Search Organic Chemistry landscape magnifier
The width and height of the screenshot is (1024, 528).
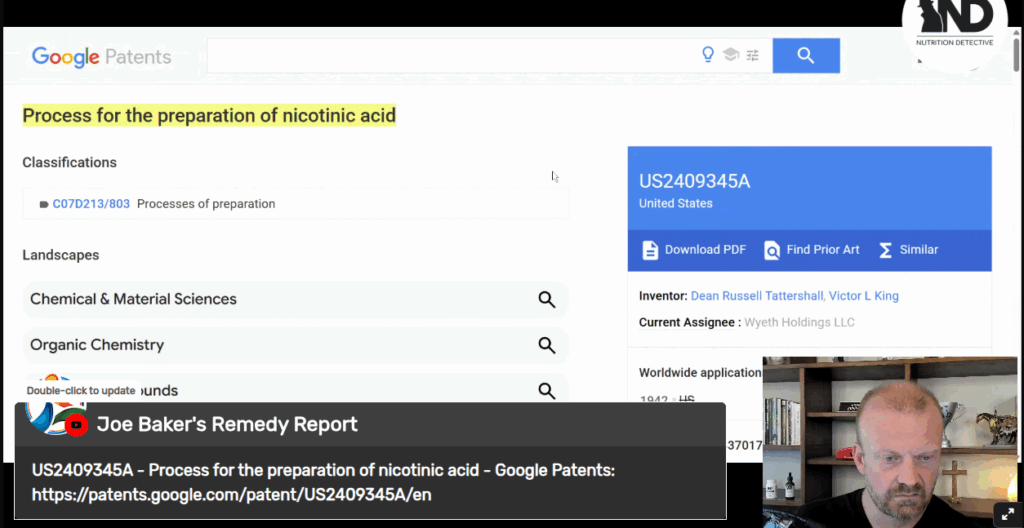point(547,345)
